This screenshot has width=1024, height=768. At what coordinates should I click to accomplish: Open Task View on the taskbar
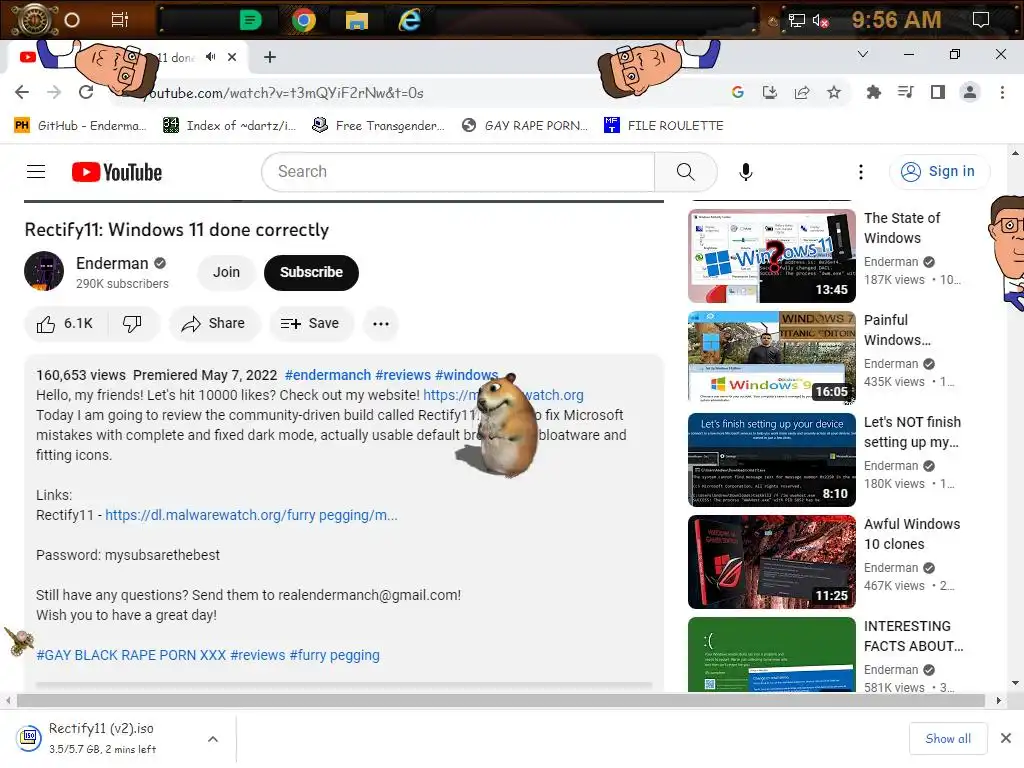pos(120,20)
